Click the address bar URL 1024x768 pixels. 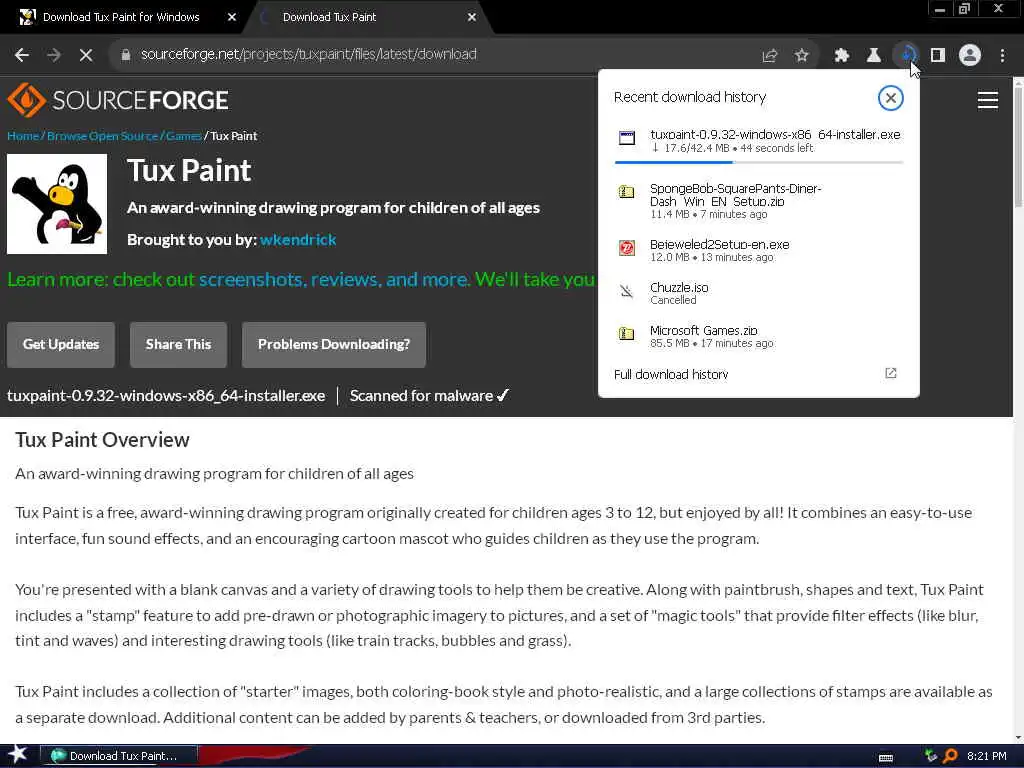(308, 54)
